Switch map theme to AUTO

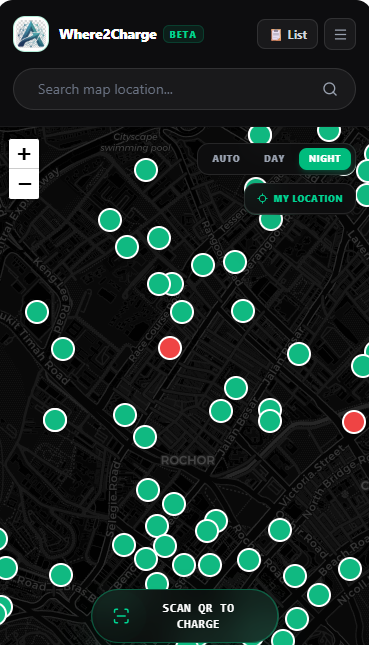point(226,159)
